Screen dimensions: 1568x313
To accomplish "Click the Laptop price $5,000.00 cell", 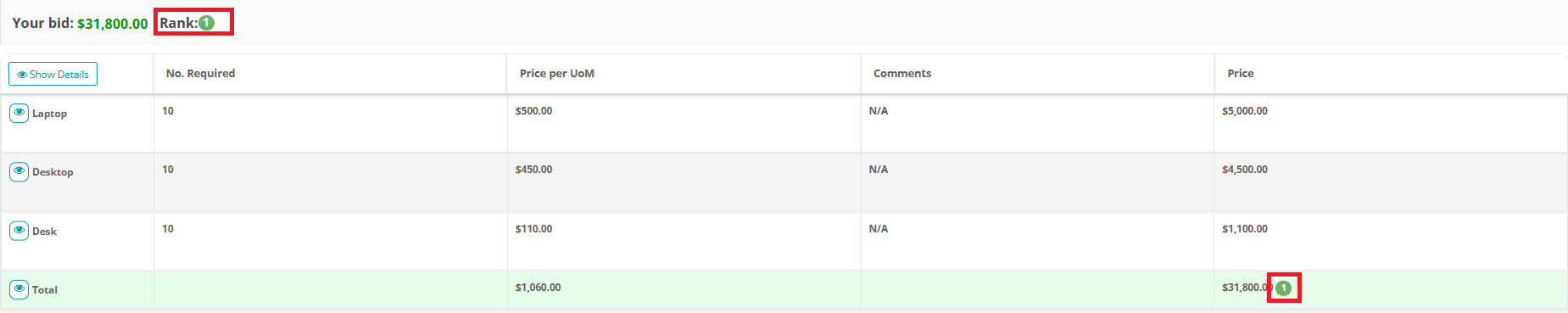I will 1244,111.
